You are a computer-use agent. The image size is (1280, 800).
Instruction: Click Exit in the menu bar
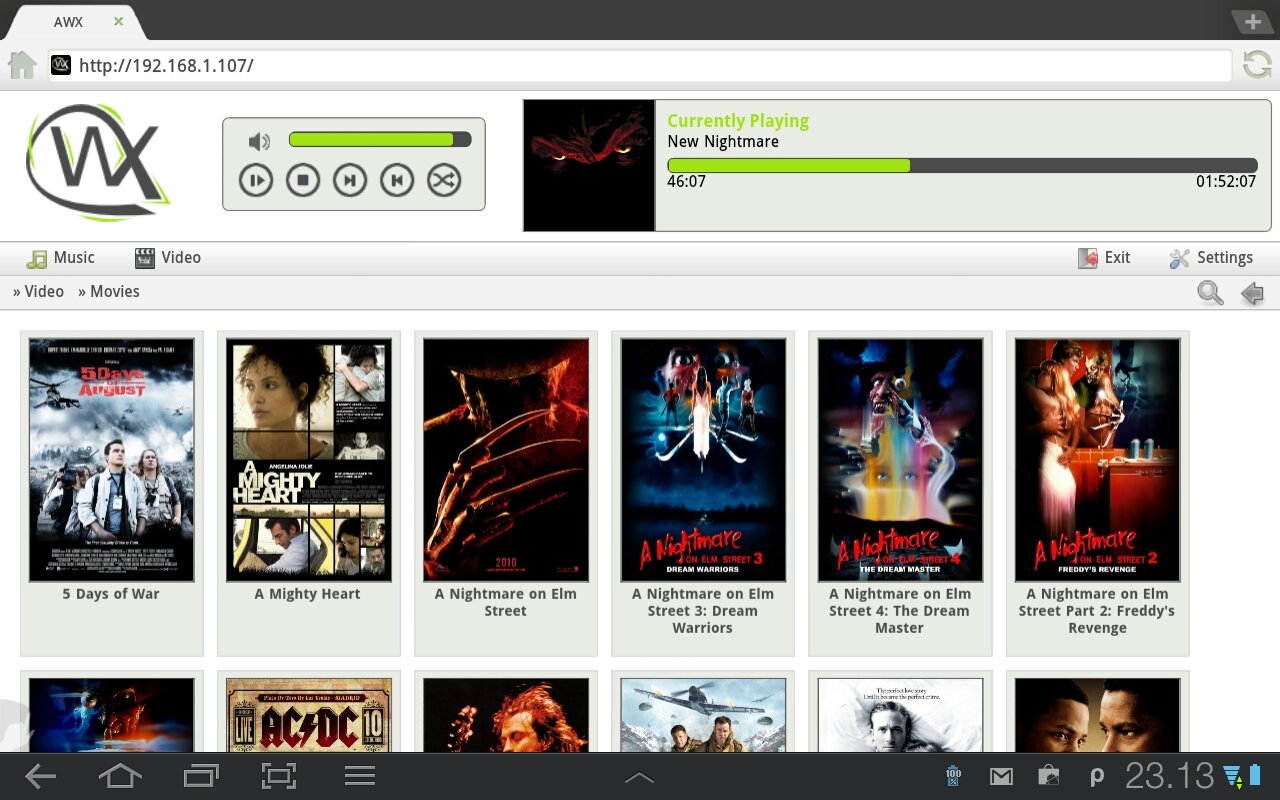1104,258
